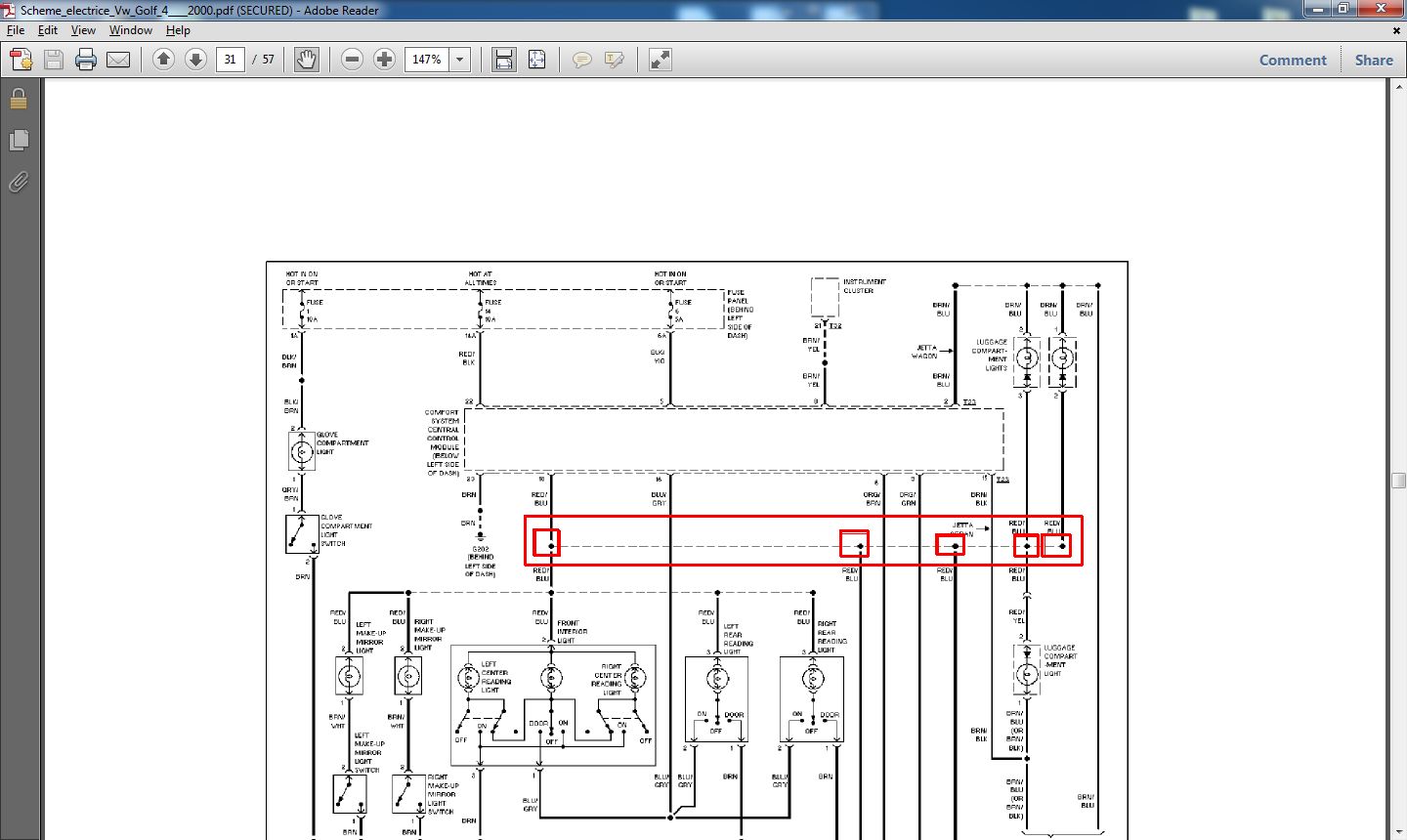Click the Save file icon
Screen dimensions: 1407x840
[x=54, y=60]
